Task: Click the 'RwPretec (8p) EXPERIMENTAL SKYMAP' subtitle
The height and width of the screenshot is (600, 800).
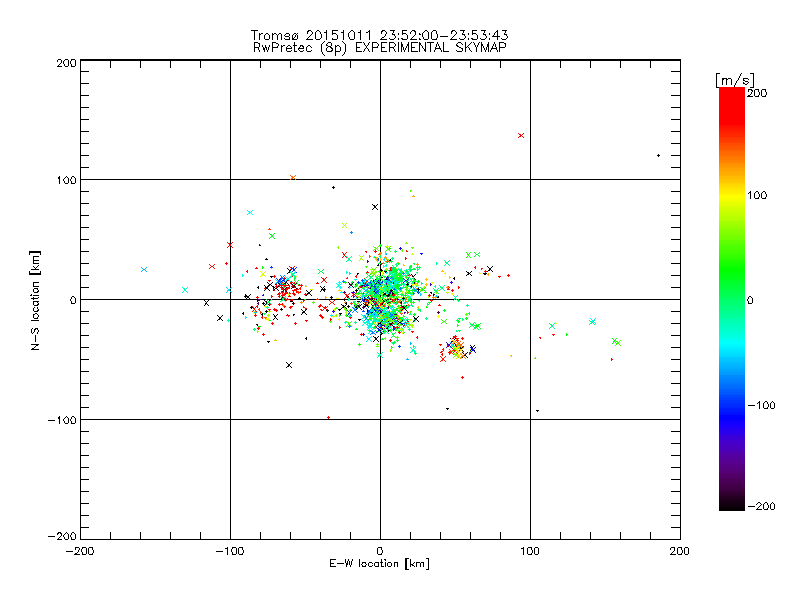Action: [x=380, y=48]
